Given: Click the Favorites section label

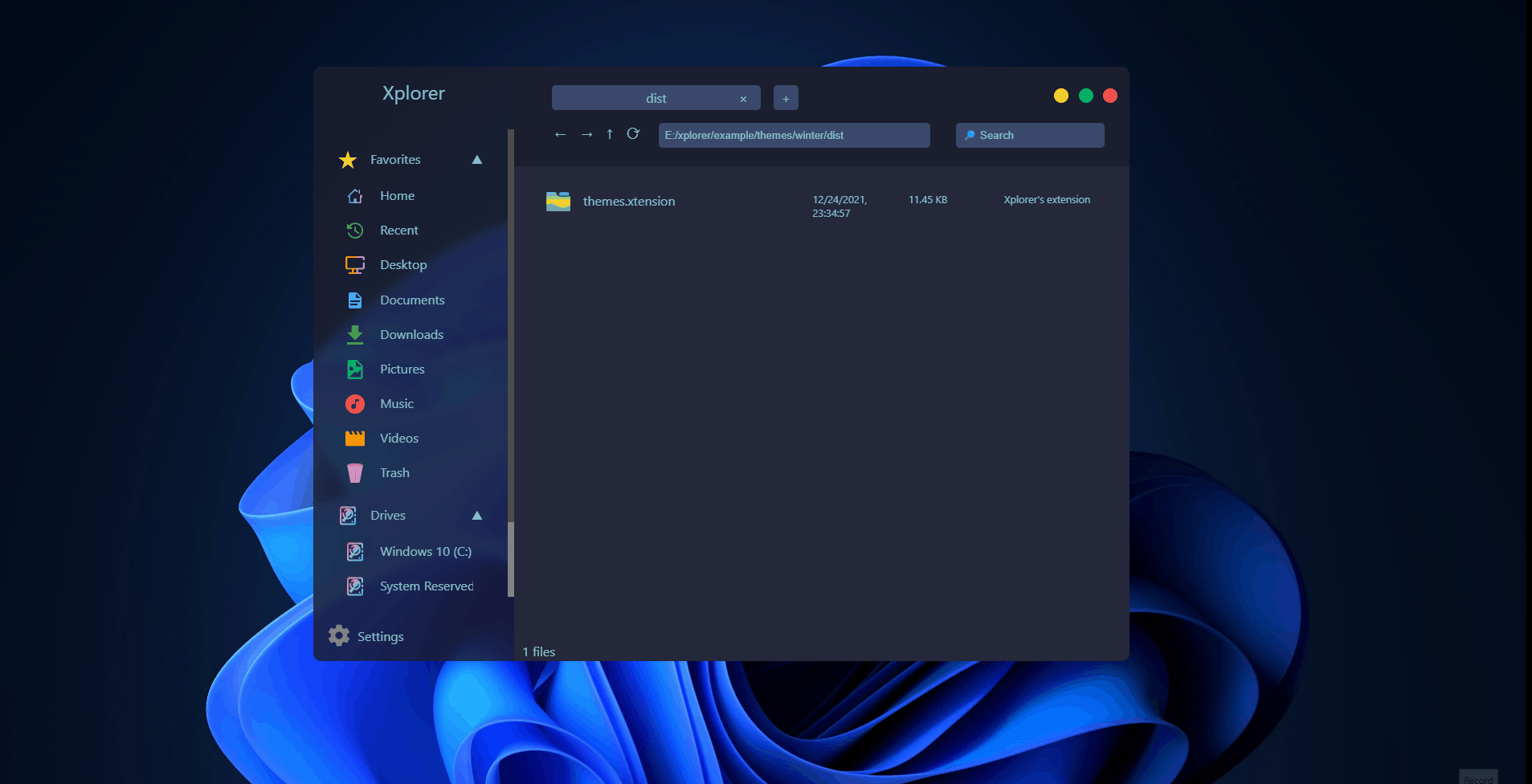Looking at the screenshot, I should click(x=395, y=160).
